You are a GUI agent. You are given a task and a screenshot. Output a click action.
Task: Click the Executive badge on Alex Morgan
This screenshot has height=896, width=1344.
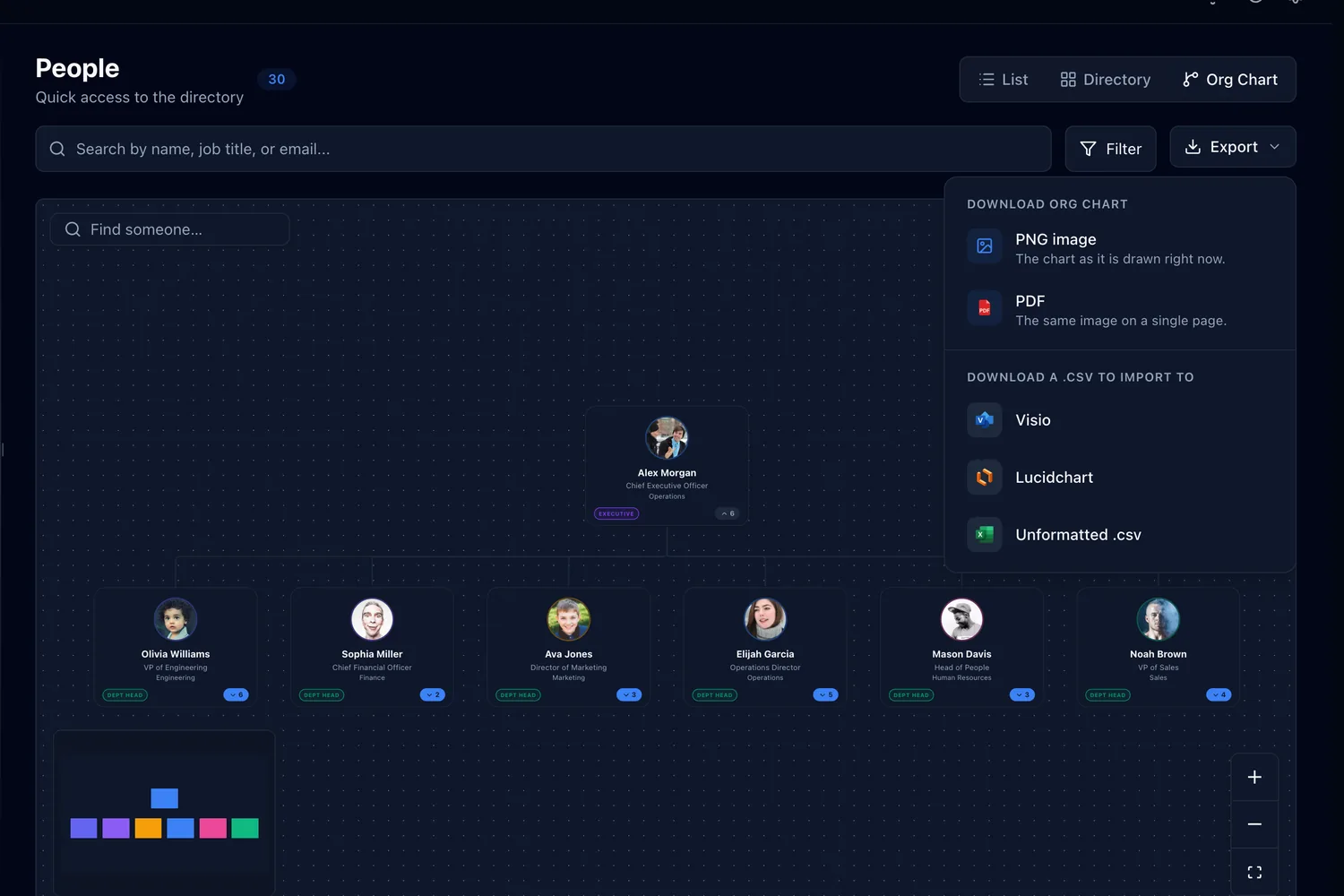[616, 513]
